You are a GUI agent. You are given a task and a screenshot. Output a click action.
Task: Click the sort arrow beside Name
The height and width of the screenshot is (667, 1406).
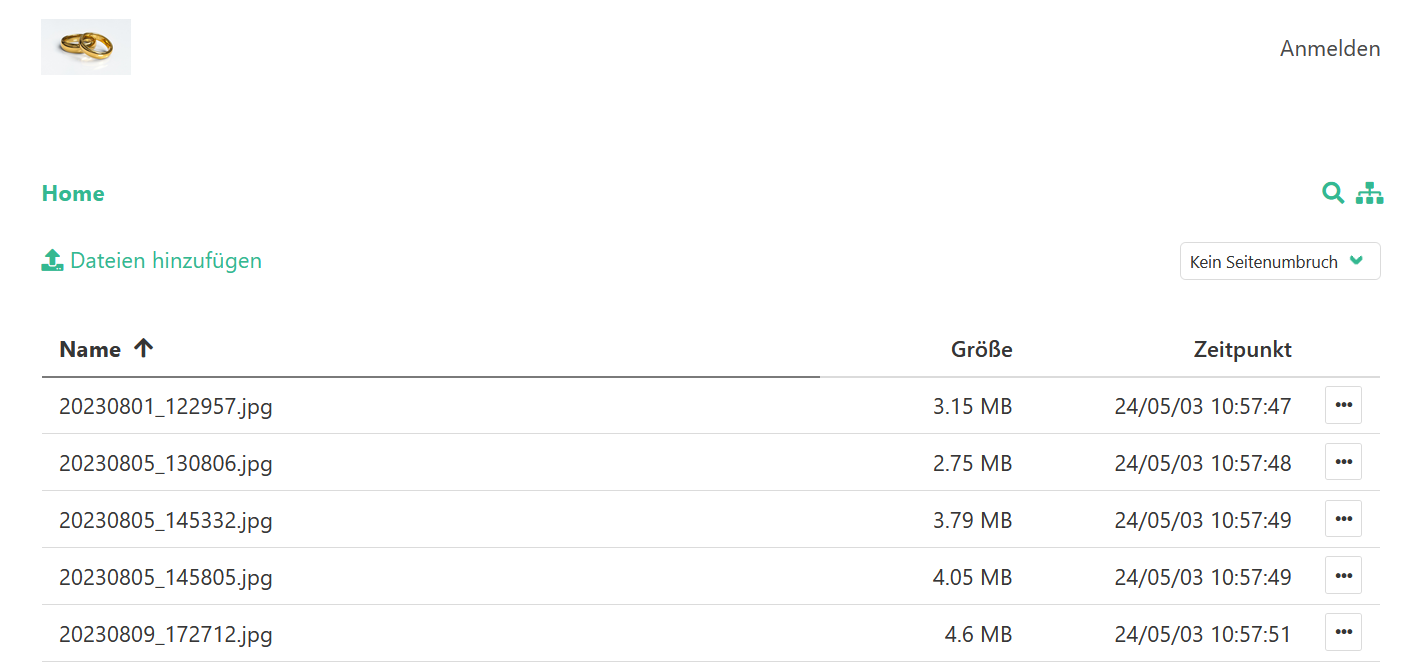pyautogui.click(x=144, y=348)
